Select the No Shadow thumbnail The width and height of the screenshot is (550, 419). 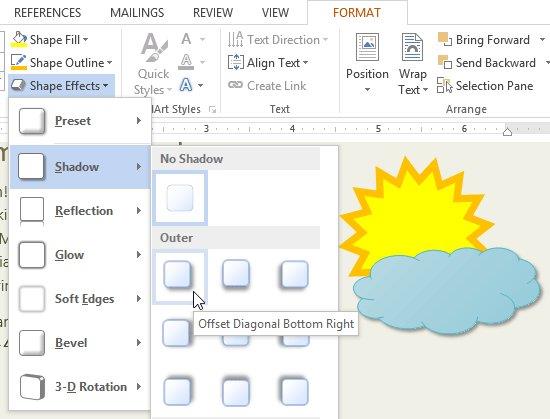pos(180,198)
